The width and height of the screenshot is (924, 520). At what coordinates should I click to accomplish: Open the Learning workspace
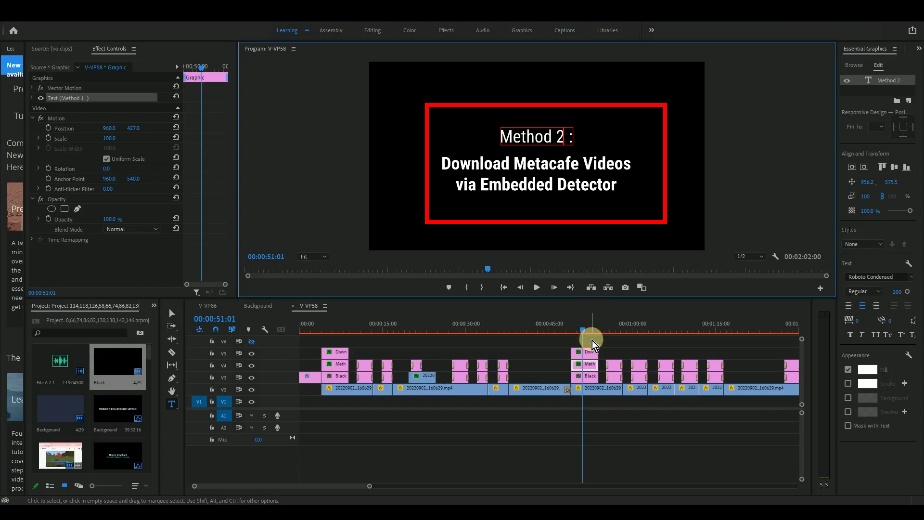(287, 30)
